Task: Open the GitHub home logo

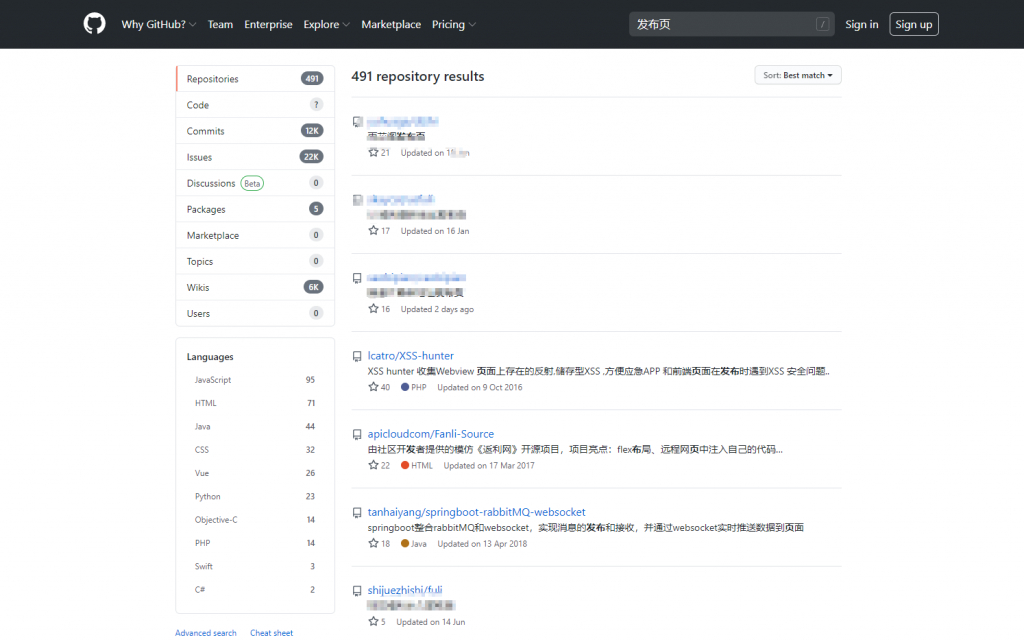Action: point(94,24)
